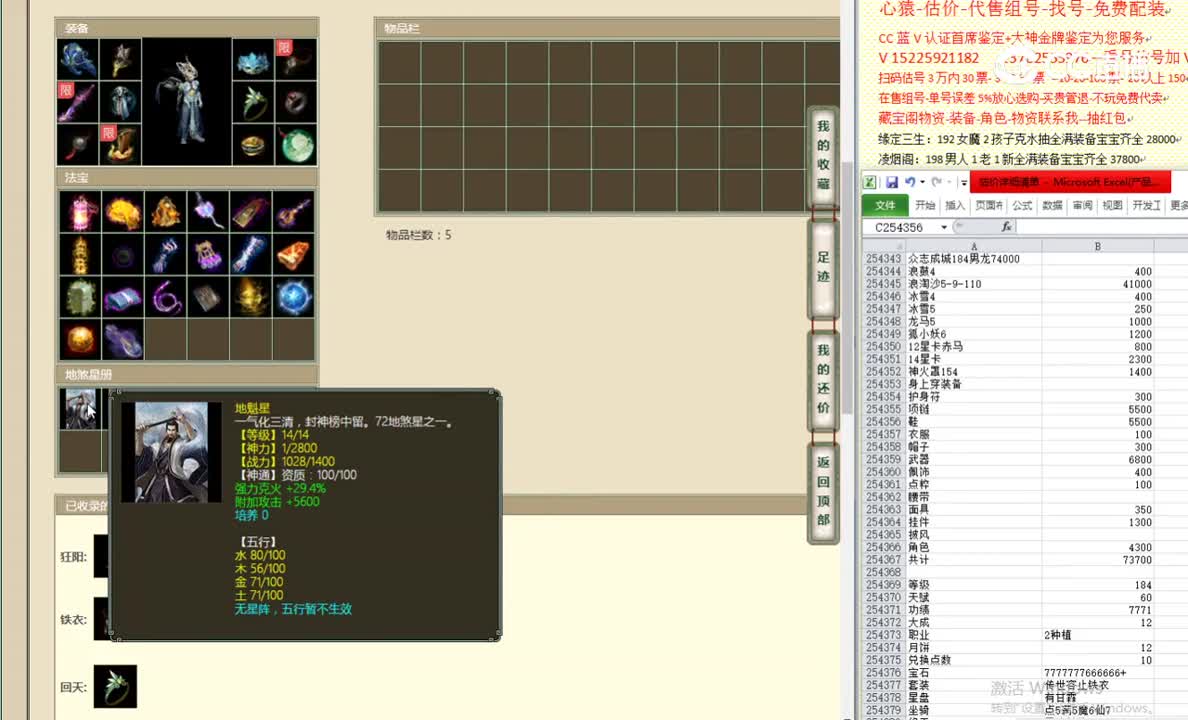Screen dimensions: 1188x720
Task: Click the Excel redo icon
Action: coord(936,182)
